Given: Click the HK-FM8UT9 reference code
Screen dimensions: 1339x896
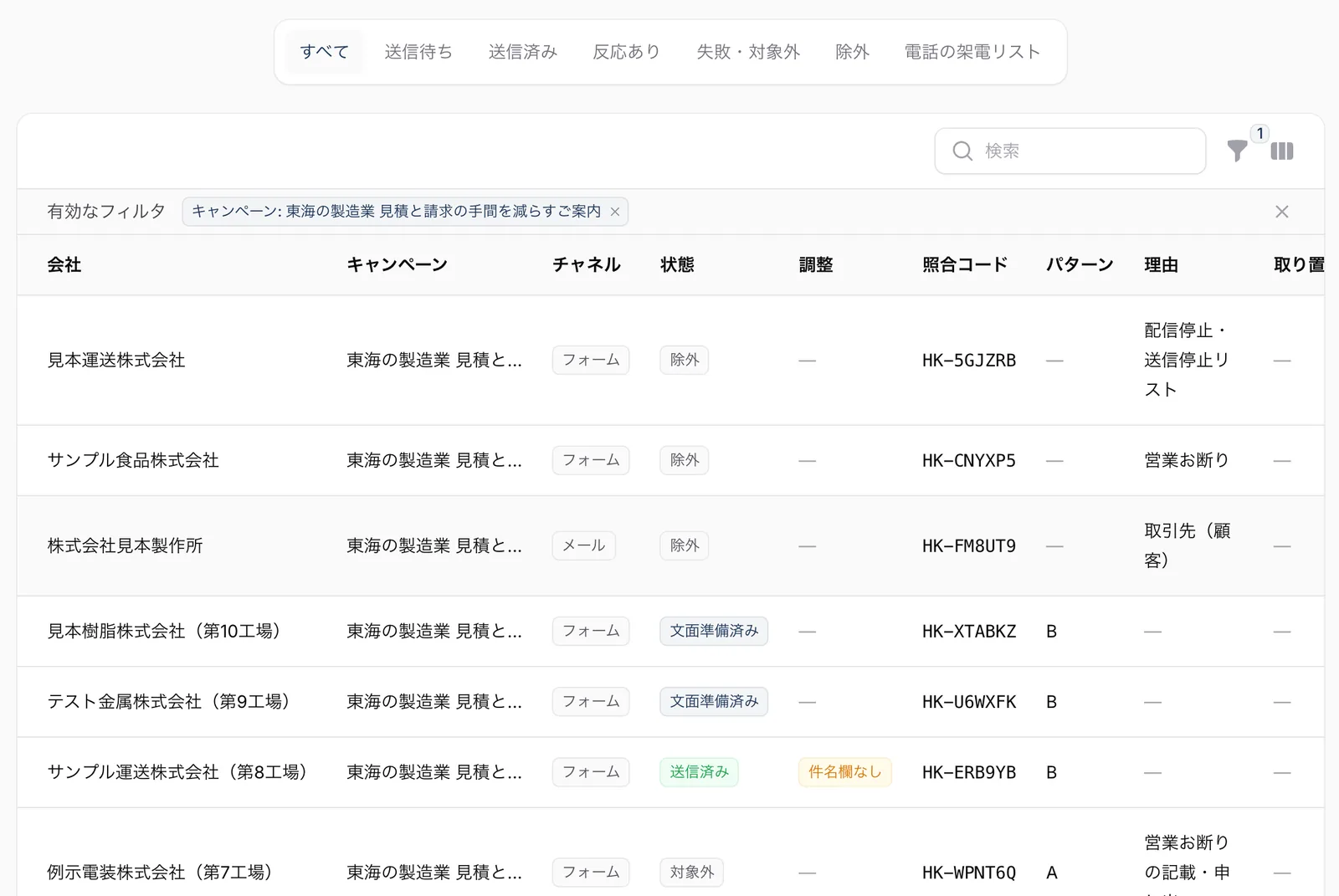Looking at the screenshot, I should tap(969, 546).
